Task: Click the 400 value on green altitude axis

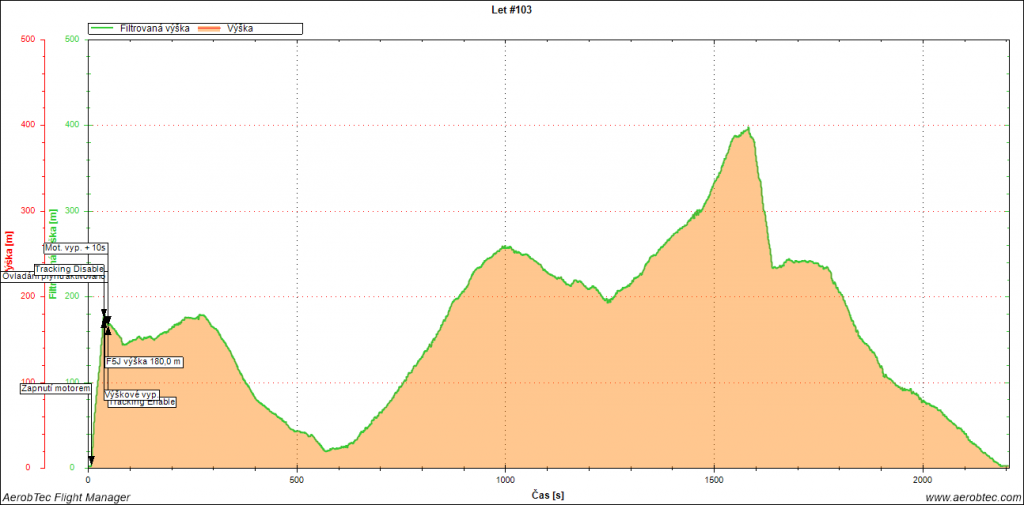Action: pos(72,125)
